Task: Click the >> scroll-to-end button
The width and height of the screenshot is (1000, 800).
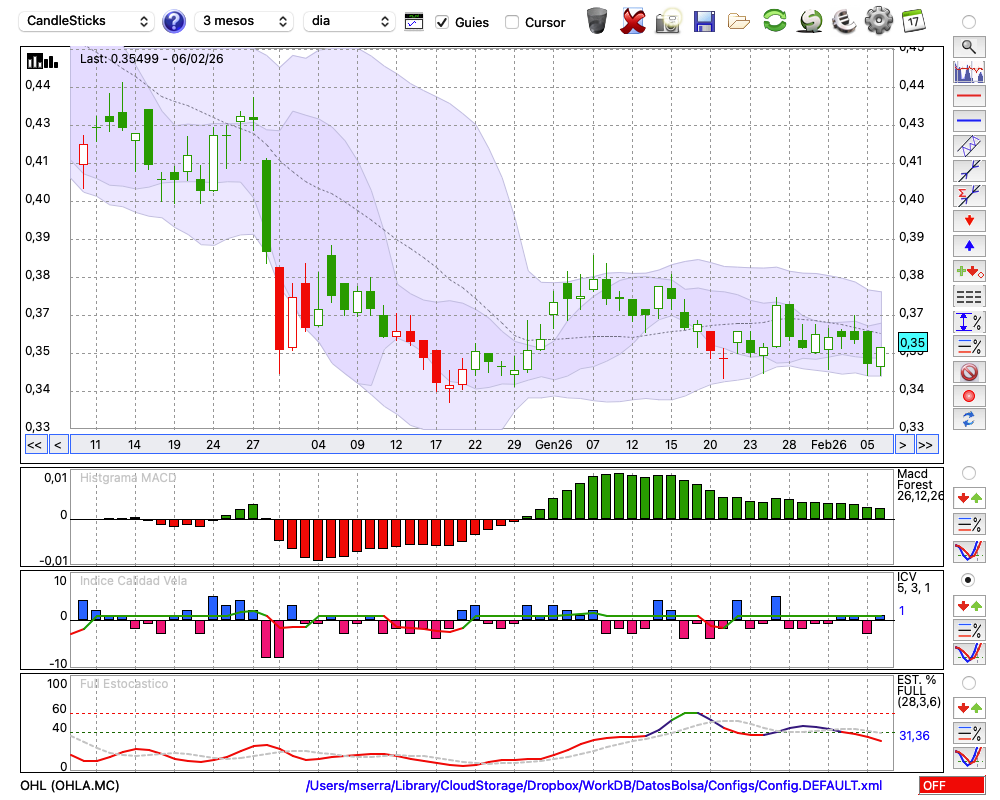Action: [926, 444]
